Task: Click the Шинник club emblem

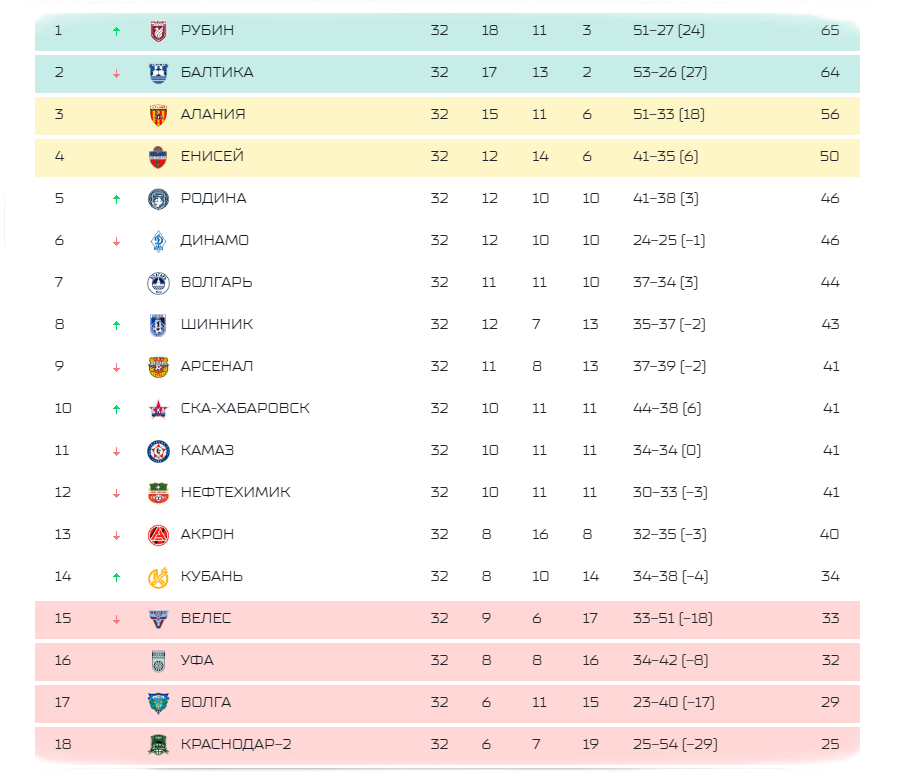Action: point(158,325)
